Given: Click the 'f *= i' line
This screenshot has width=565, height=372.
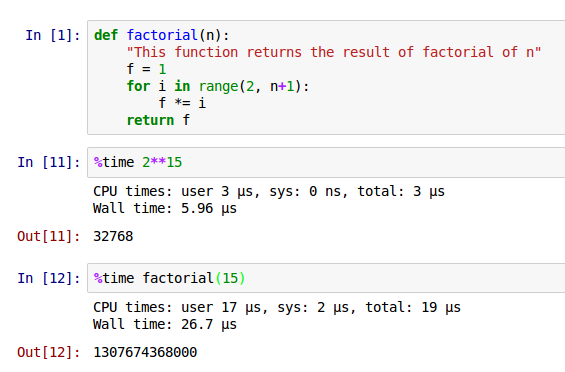Looking at the screenshot, I should click(x=182, y=103).
